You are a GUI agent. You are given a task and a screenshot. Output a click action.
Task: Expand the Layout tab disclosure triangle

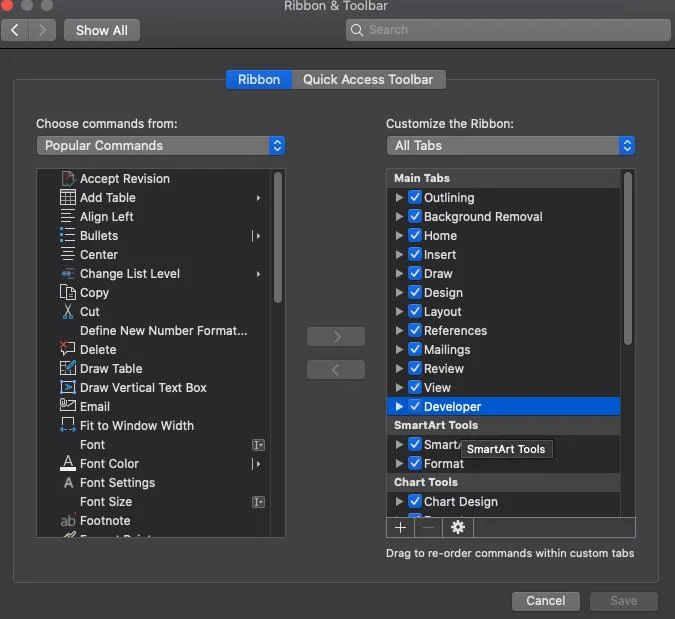(399, 311)
